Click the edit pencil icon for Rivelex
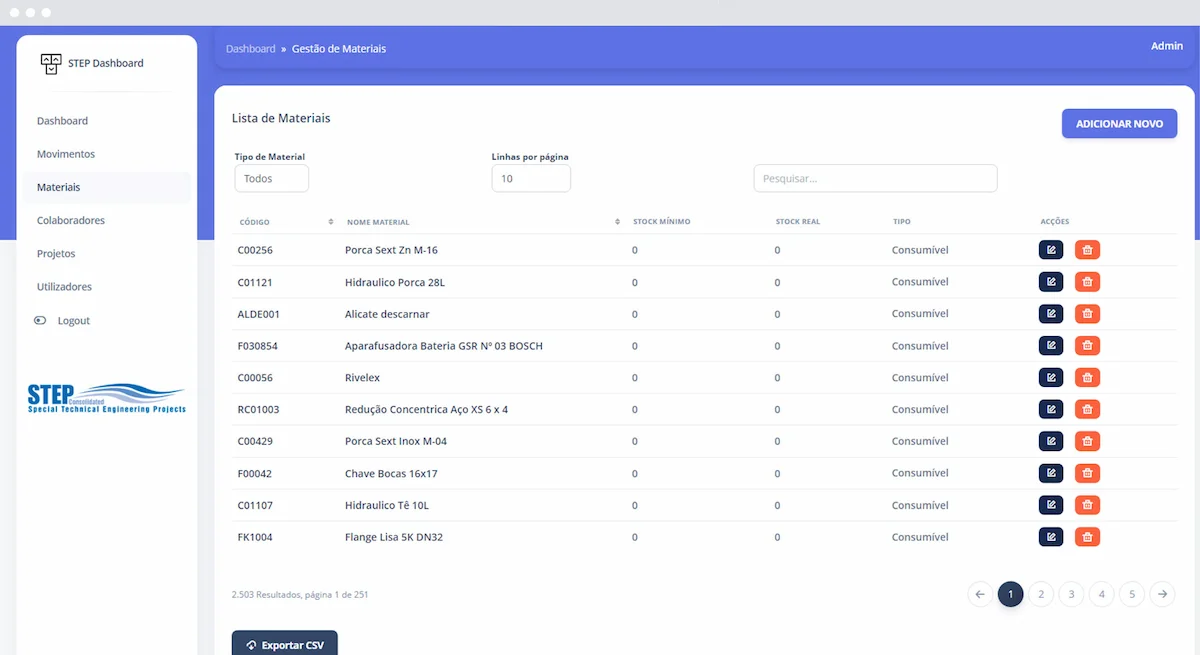The height and width of the screenshot is (655, 1200). click(x=1051, y=377)
